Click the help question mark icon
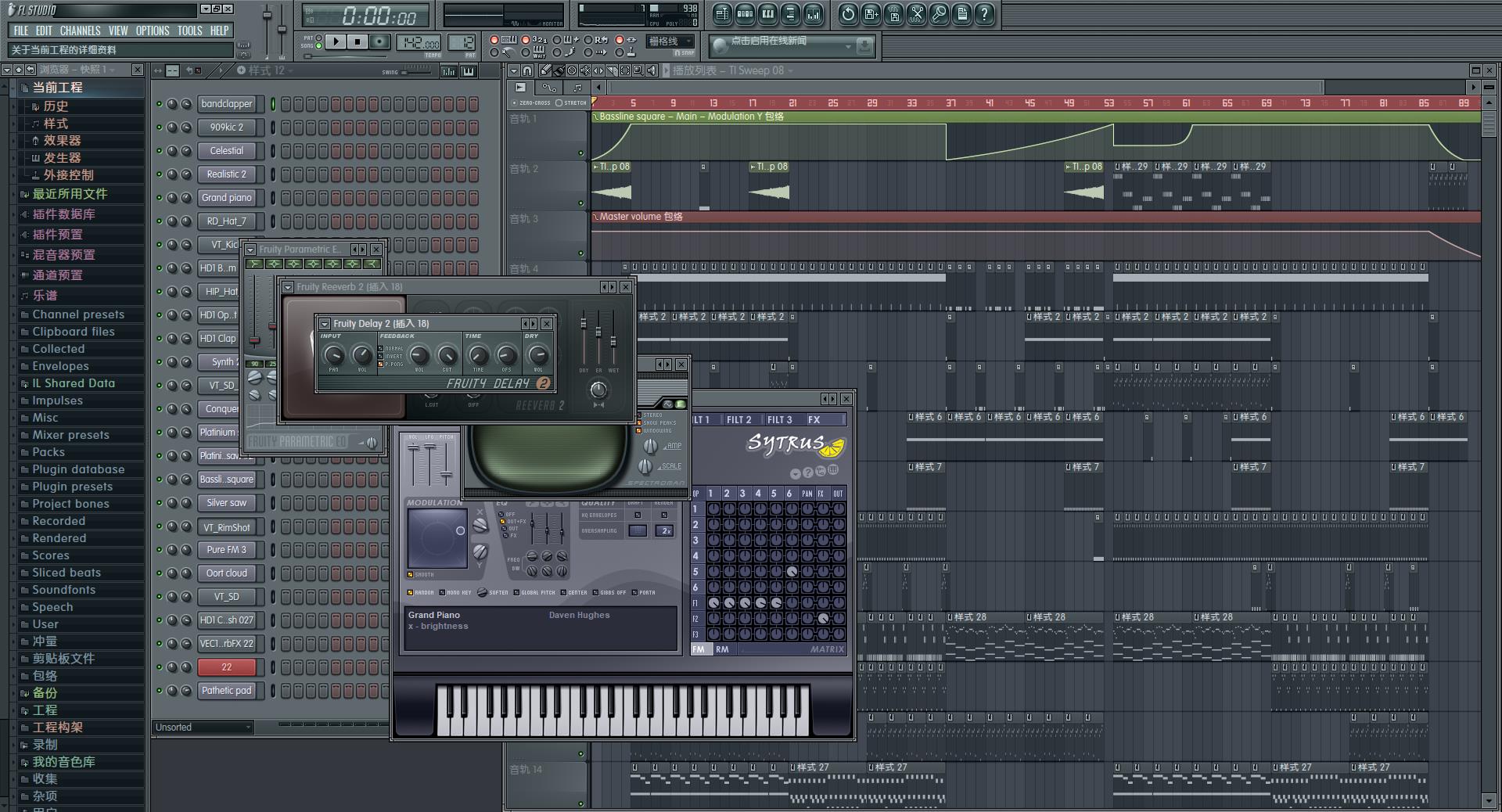The width and height of the screenshot is (1502, 812). coord(984,14)
